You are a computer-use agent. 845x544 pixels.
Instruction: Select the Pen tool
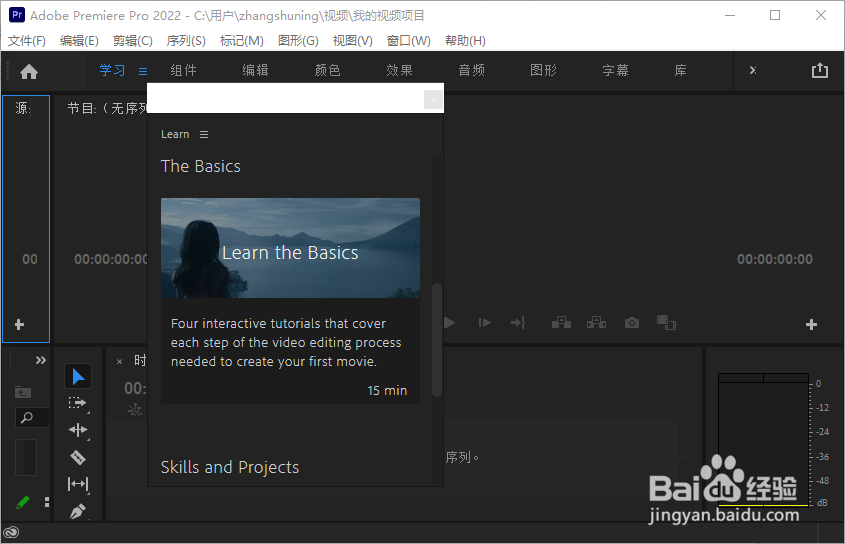click(x=78, y=511)
